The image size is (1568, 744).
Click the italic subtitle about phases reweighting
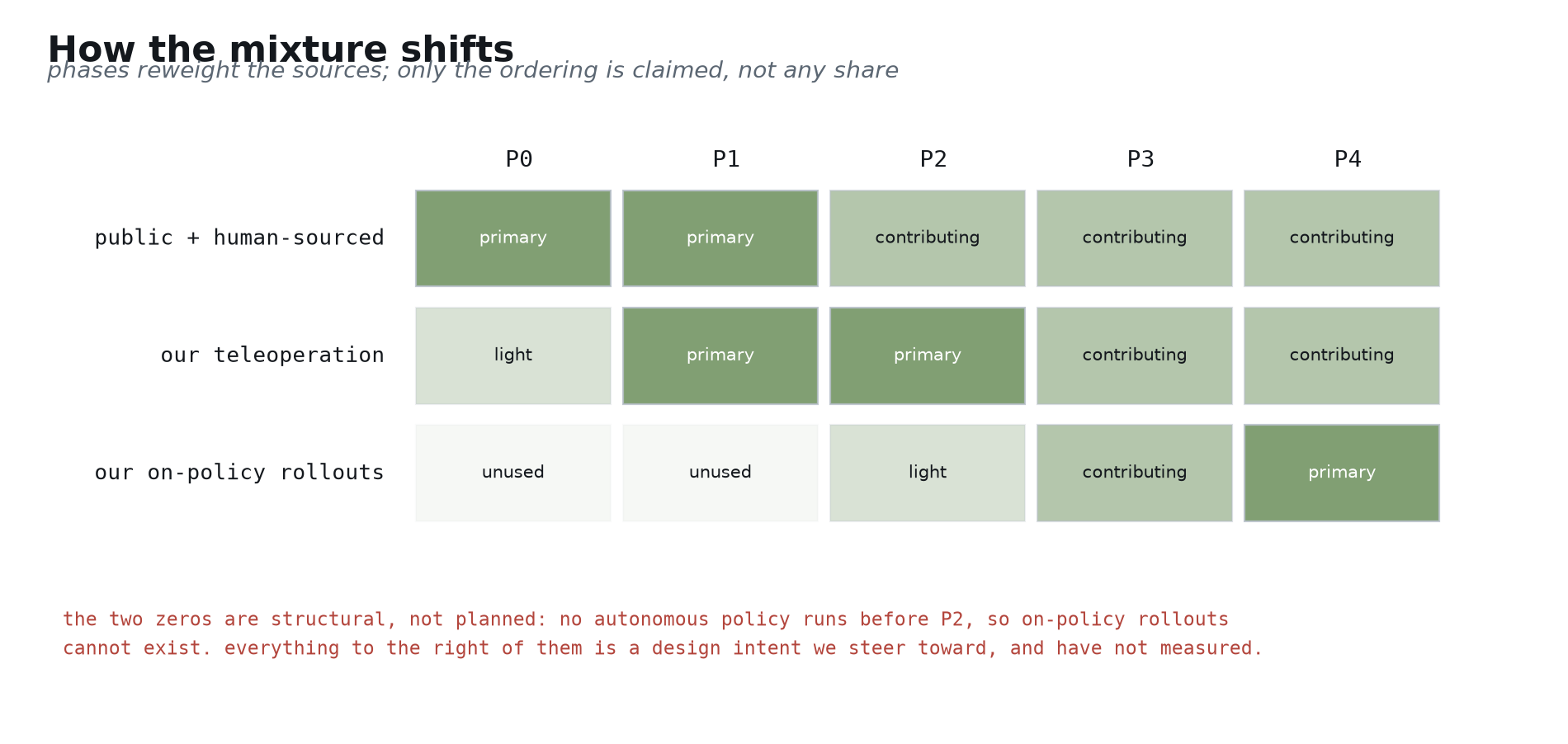click(473, 71)
